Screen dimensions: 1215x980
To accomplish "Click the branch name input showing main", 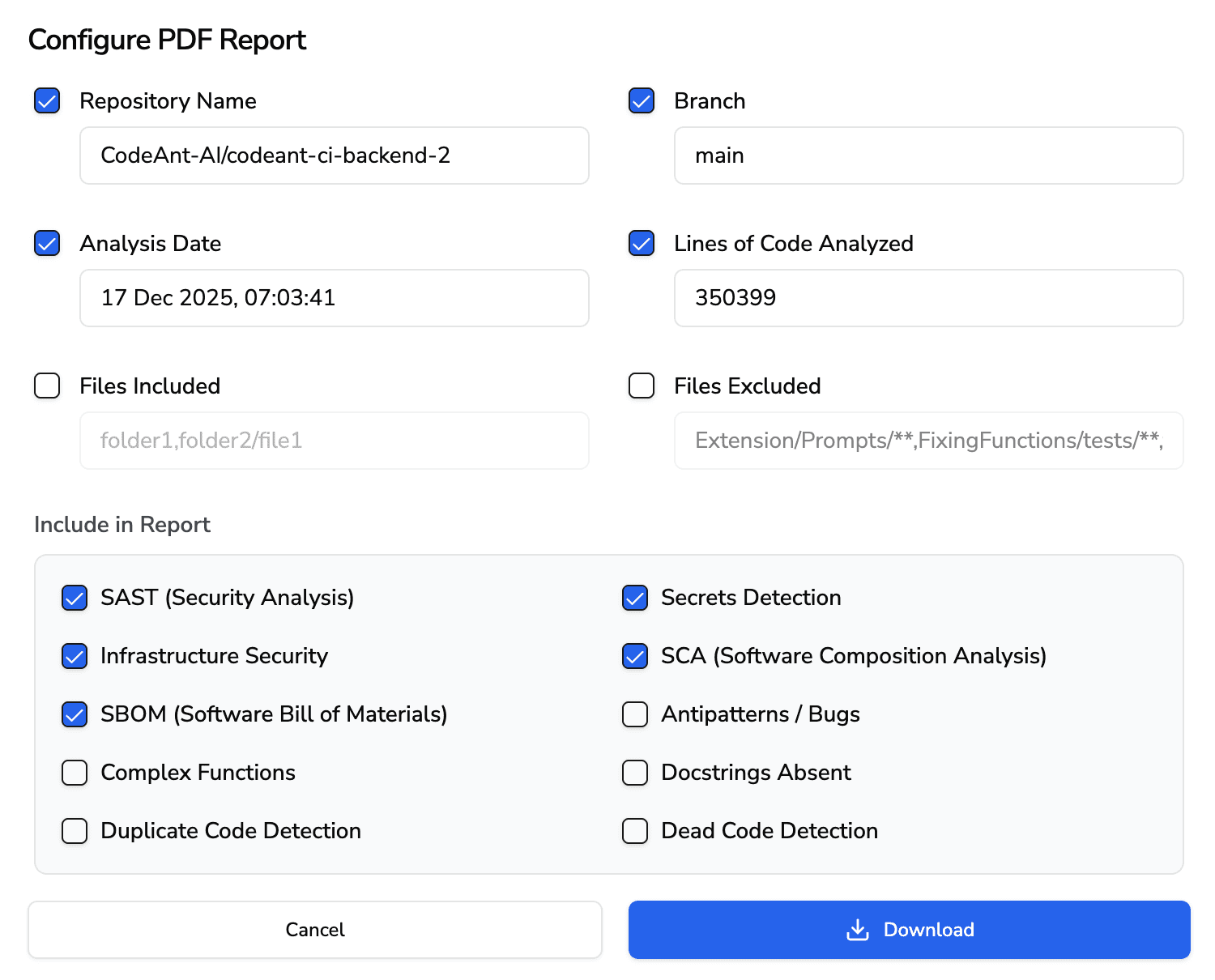I will 928,156.
